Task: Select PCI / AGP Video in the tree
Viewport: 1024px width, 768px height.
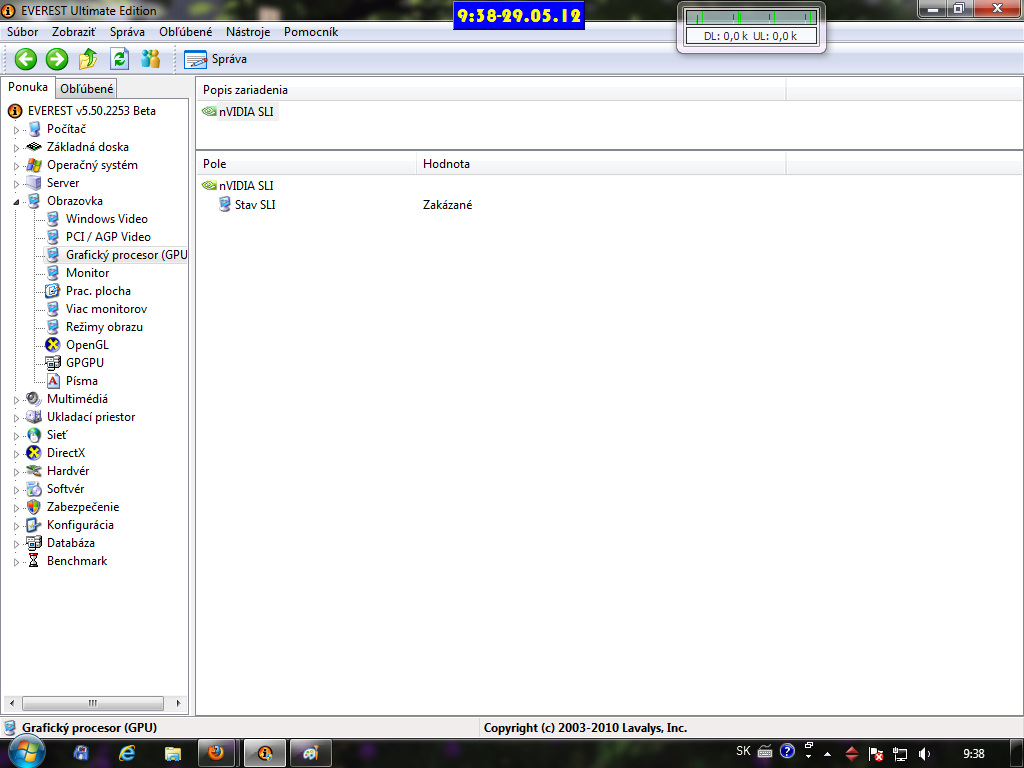Action: (108, 237)
